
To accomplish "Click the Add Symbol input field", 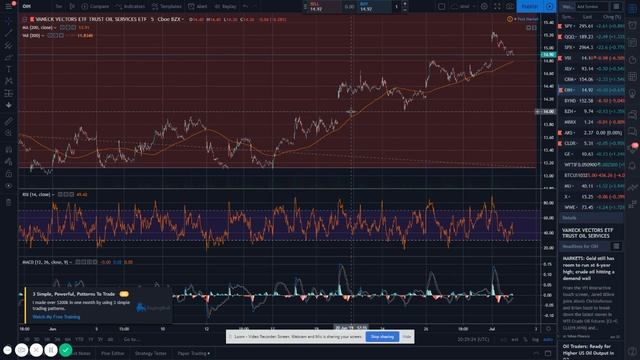I will pyautogui.click(x=592, y=7).
